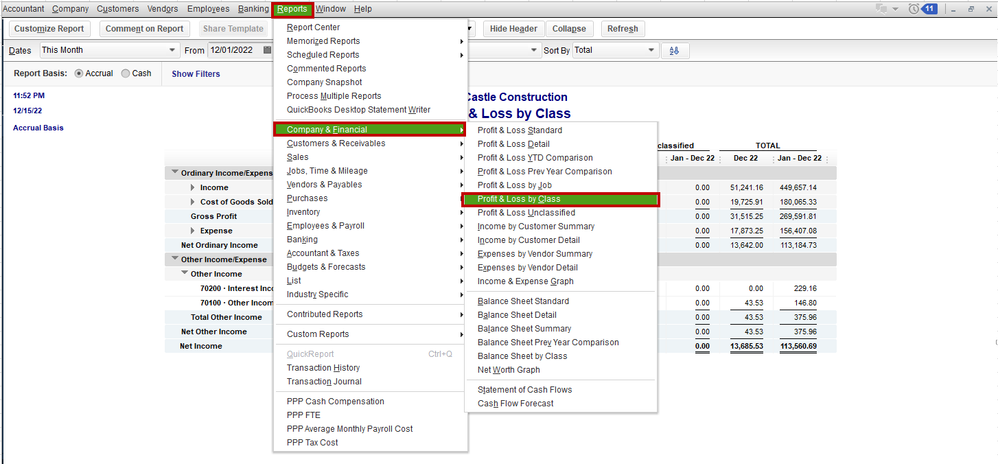Click the Collapse button
998x464 pixels.
click(570, 29)
